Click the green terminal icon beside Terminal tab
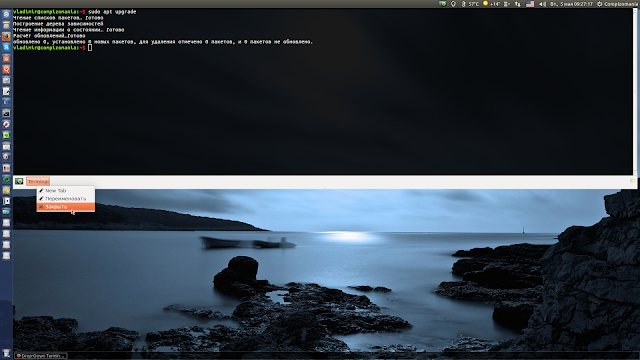The width and height of the screenshot is (640, 360). pos(19,181)
